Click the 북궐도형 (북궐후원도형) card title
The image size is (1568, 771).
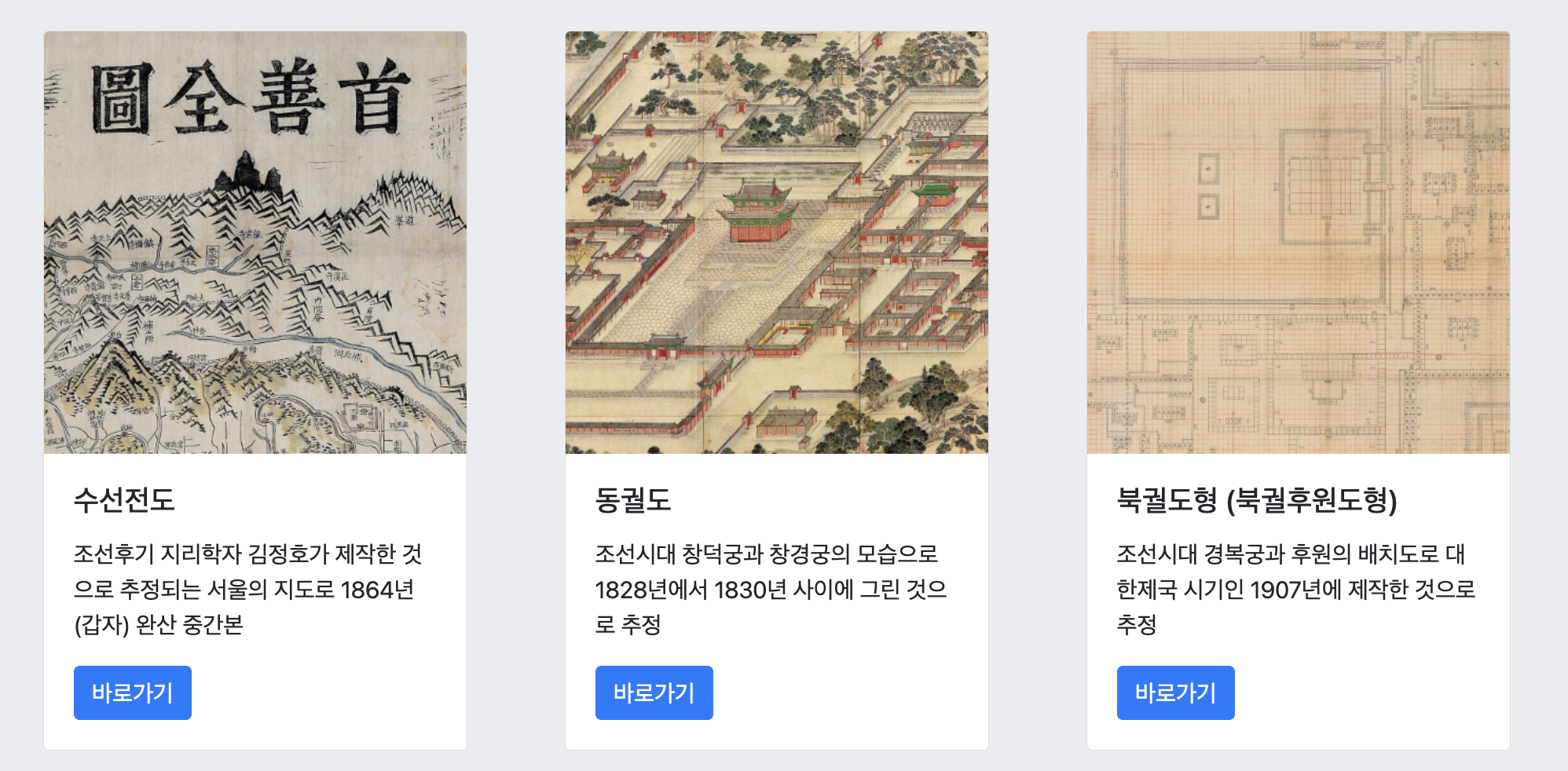[1257, 500]
